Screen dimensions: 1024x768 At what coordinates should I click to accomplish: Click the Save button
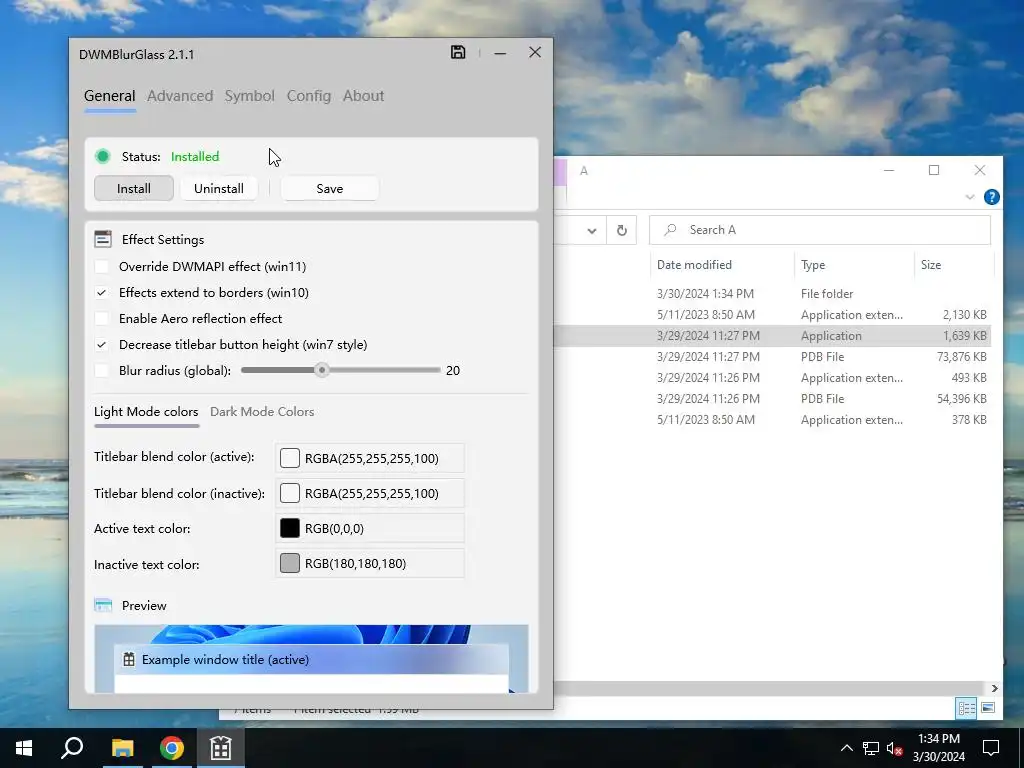(330, 188)
